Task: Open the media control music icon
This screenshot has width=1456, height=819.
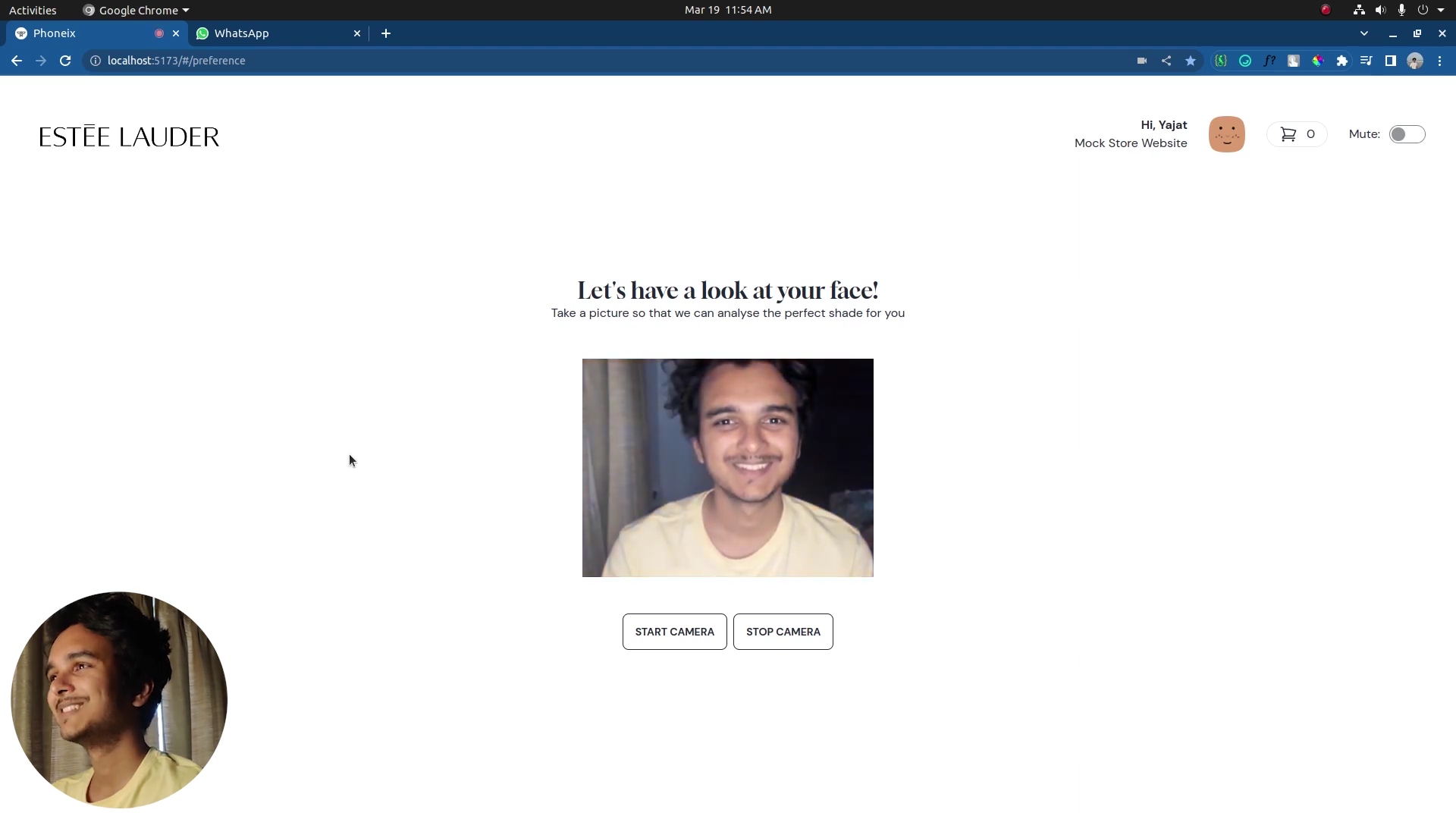Action: [1366, 61]
